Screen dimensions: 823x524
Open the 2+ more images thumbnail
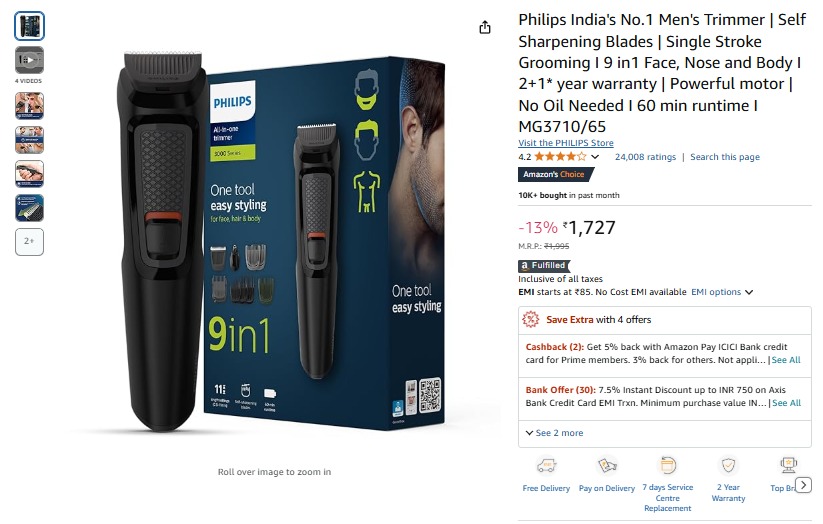(29, 242)
